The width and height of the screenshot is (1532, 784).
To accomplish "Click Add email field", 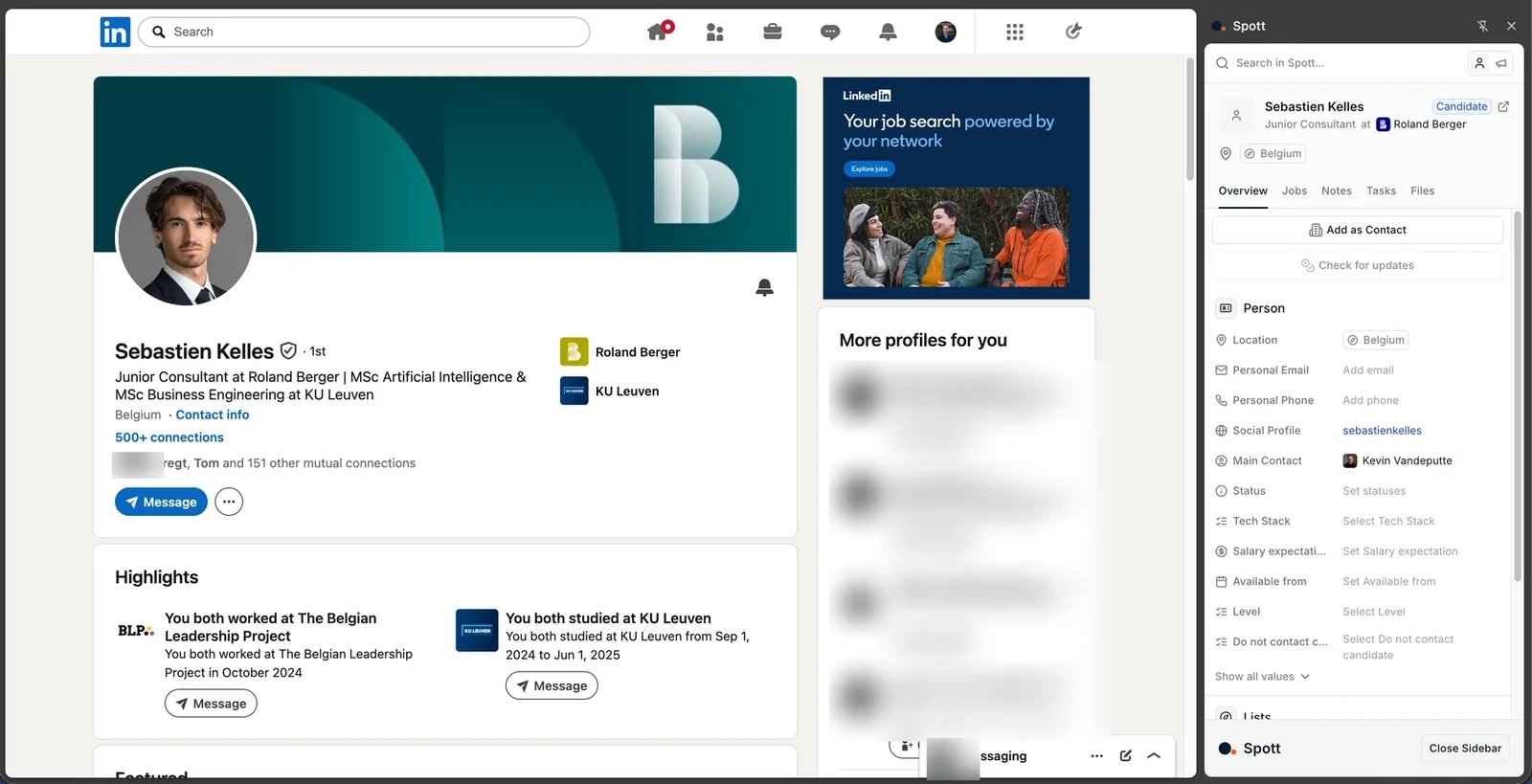I will (1368, 370).
